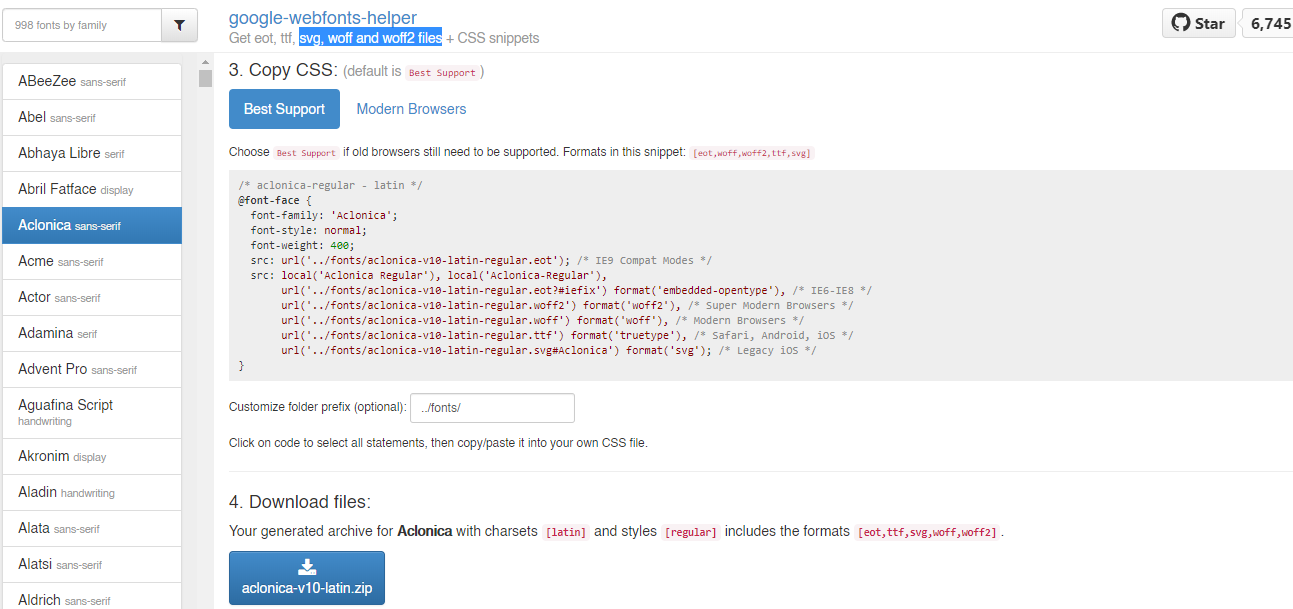1293x609 pixels.
Task: Open the google-webfonts-helper title link
Action: click(323, 18)
